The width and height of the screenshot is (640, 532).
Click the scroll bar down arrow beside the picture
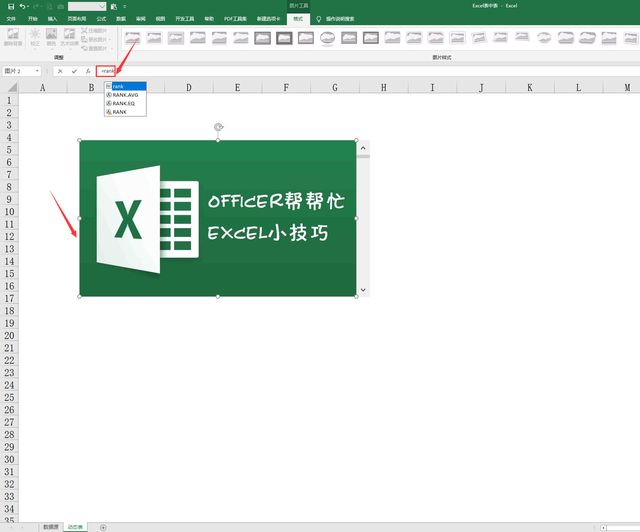pyautogui.click(x=363, y=290)
